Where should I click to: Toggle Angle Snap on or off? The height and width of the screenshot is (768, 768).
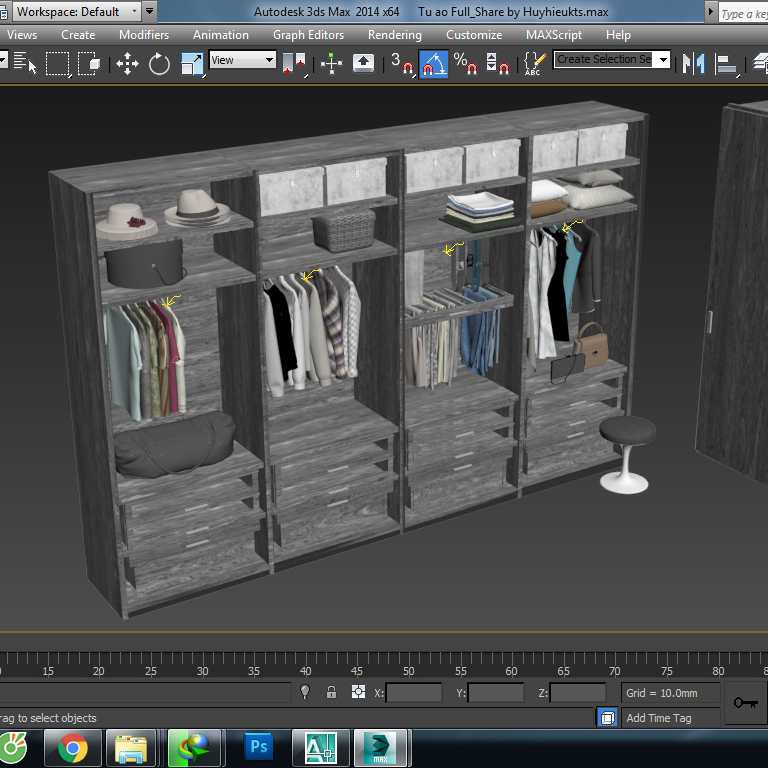433,64
